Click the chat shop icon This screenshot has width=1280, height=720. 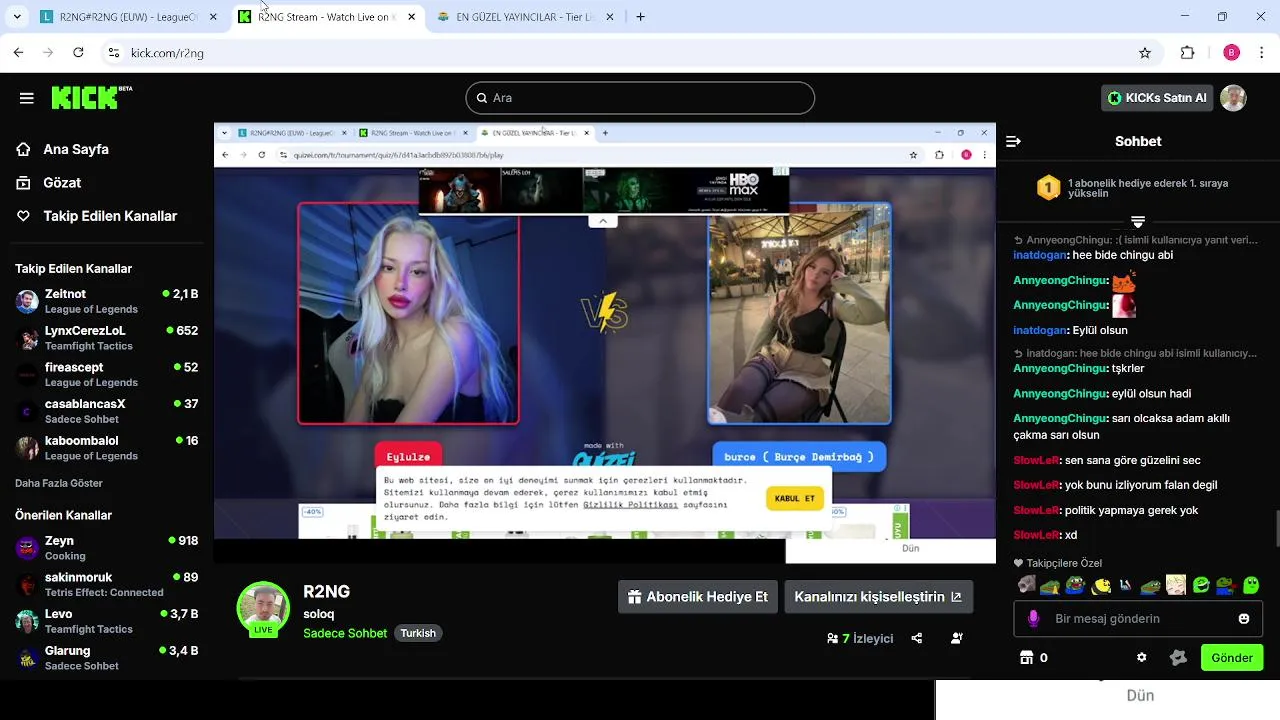click(x=1026, y=658)
